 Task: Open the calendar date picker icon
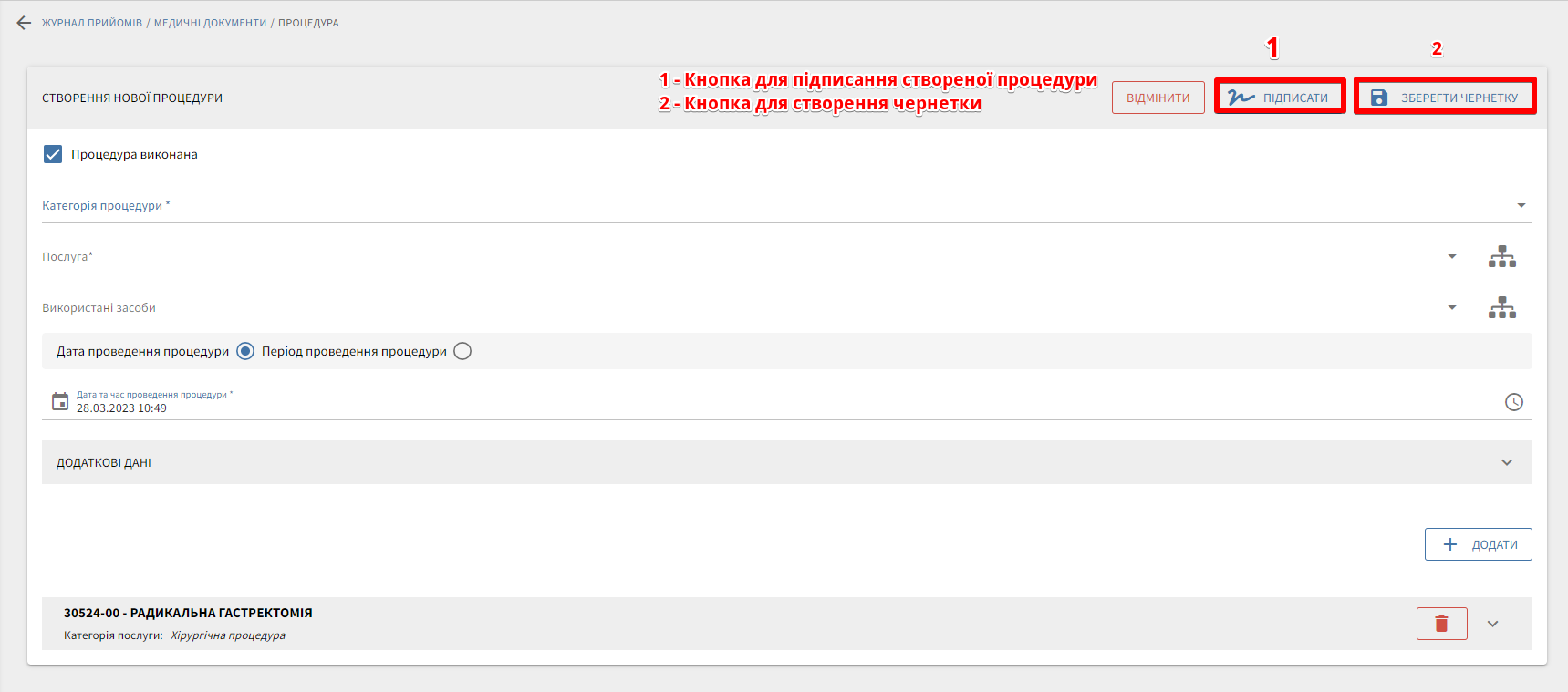(60, 401)
